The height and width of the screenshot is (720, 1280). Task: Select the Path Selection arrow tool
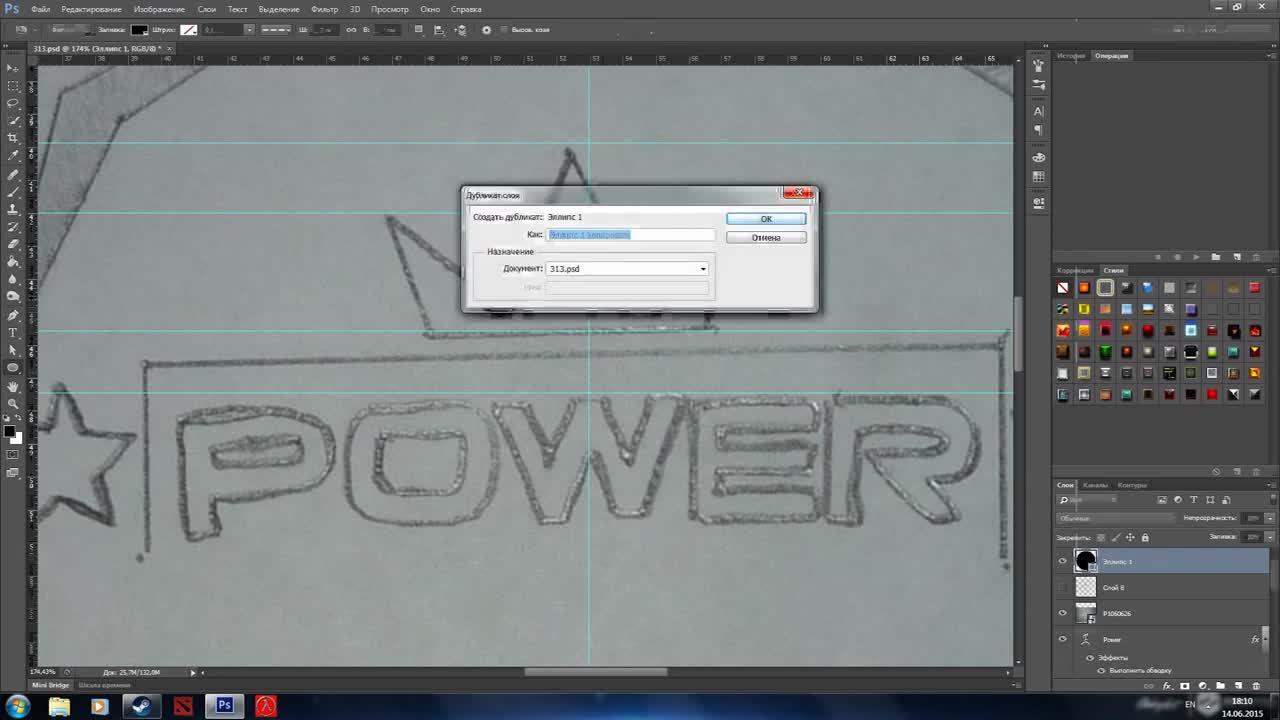click(x=13, y=350)
